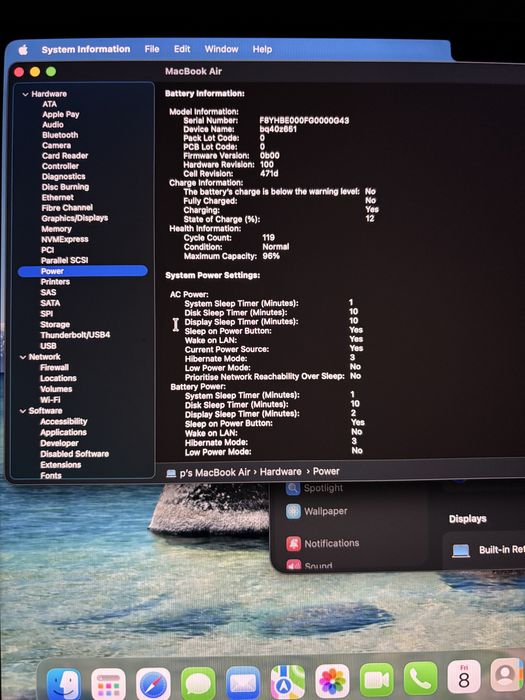Open Calendar showing 8 in the Dock
This screenshot has height=700, width=525.
(464, 677)
